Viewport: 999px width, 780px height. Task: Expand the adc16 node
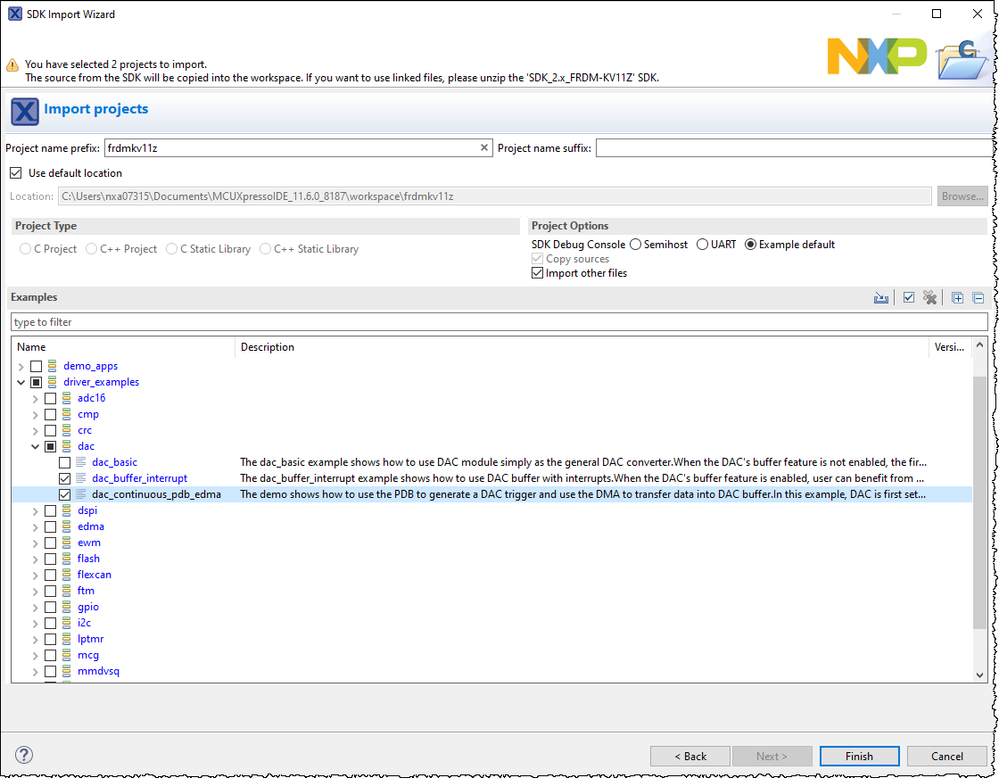[35, 398]
